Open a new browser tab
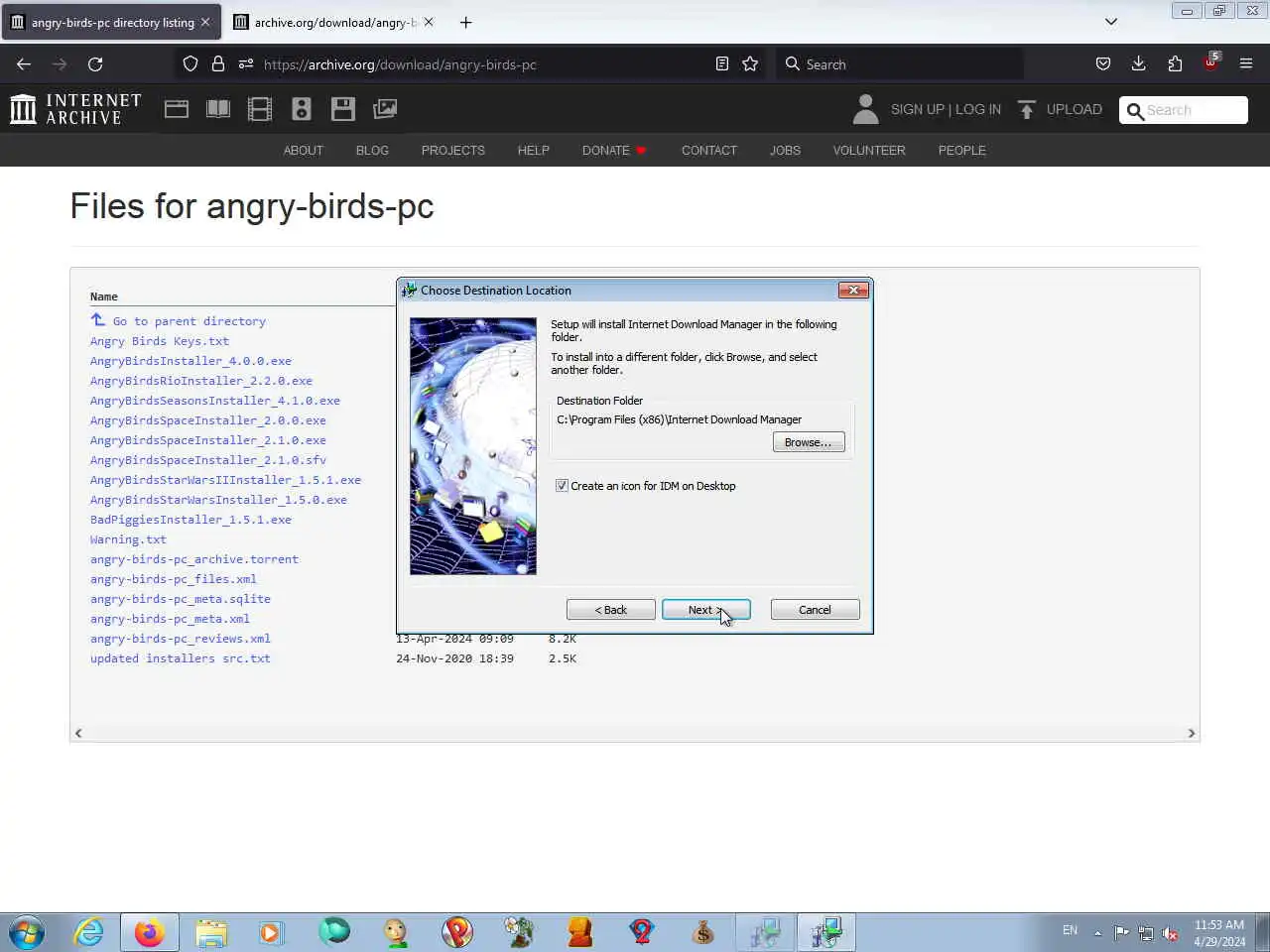The width and height of the screenshot is (1270, 952). 466,22
